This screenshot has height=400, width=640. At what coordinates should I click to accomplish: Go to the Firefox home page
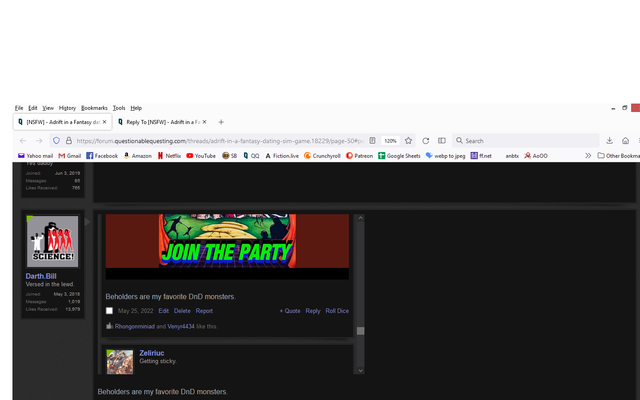[x=625, y=141]
